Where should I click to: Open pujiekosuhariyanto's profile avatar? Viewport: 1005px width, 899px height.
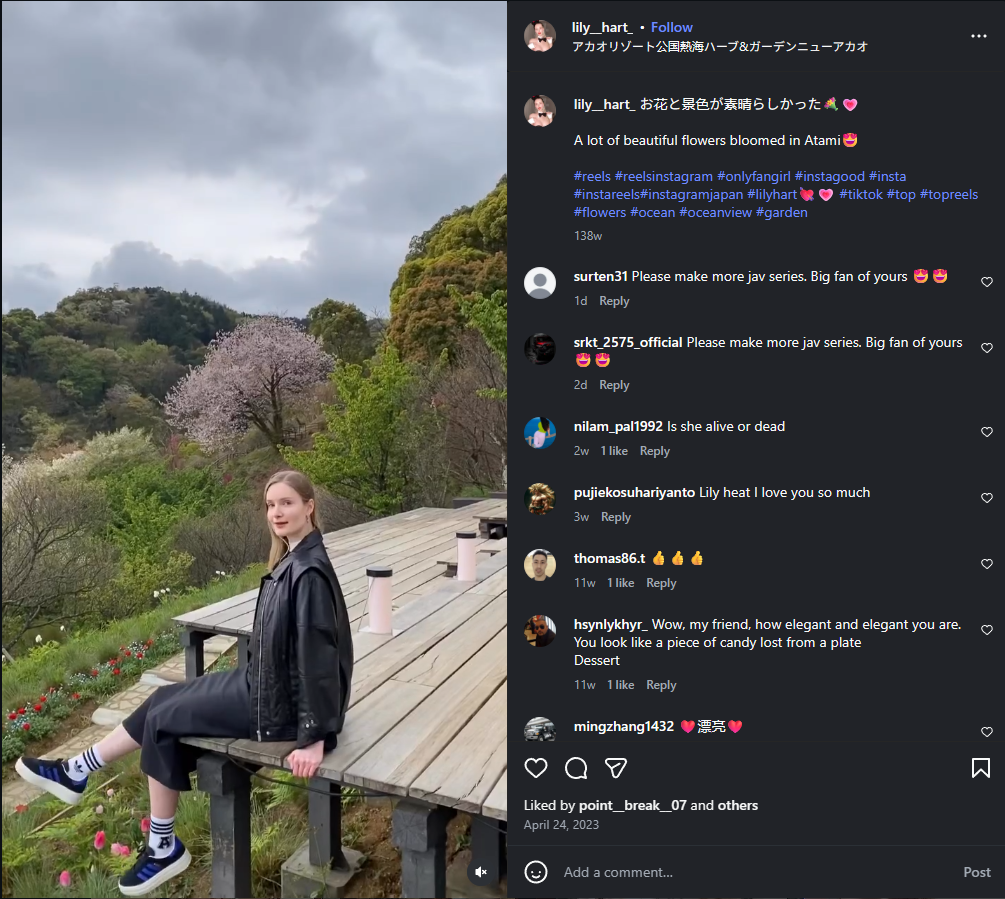tap(540, 499)
